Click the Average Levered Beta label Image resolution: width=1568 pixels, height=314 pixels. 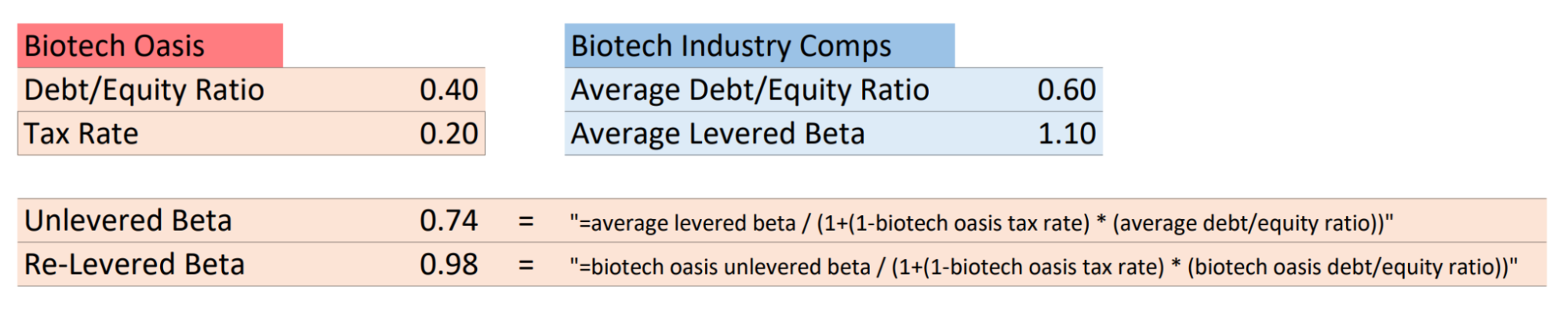point(718,133)
